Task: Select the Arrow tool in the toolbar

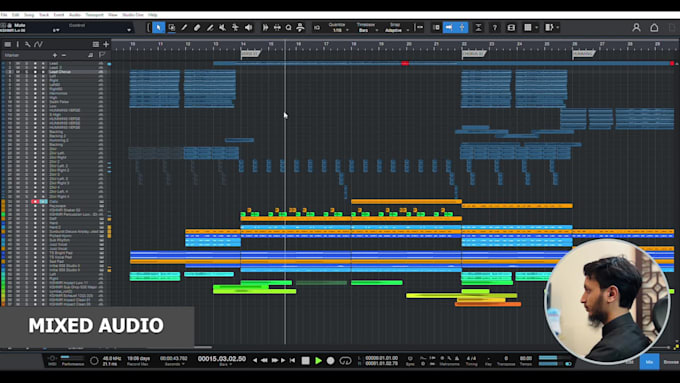Action: (159, 28)
